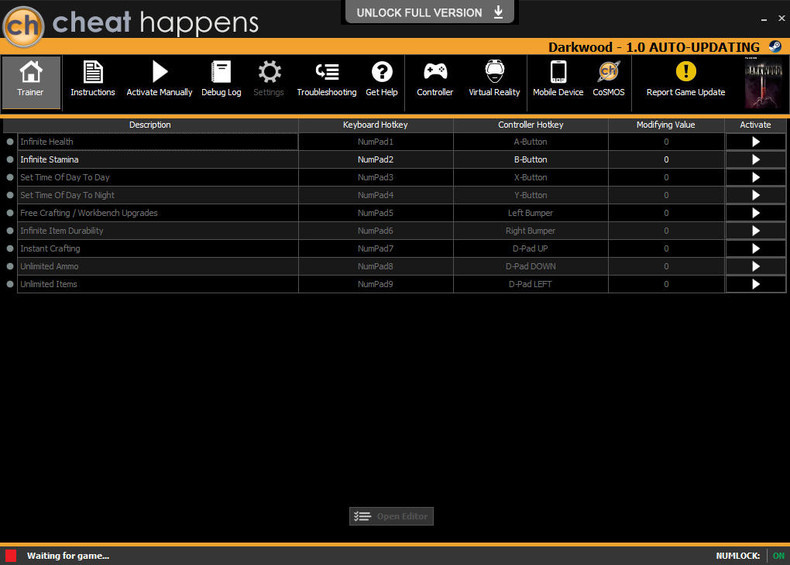Activate Infinite Stamina cheat arrow
Screen dimensions: 790x565
[755, 160]
